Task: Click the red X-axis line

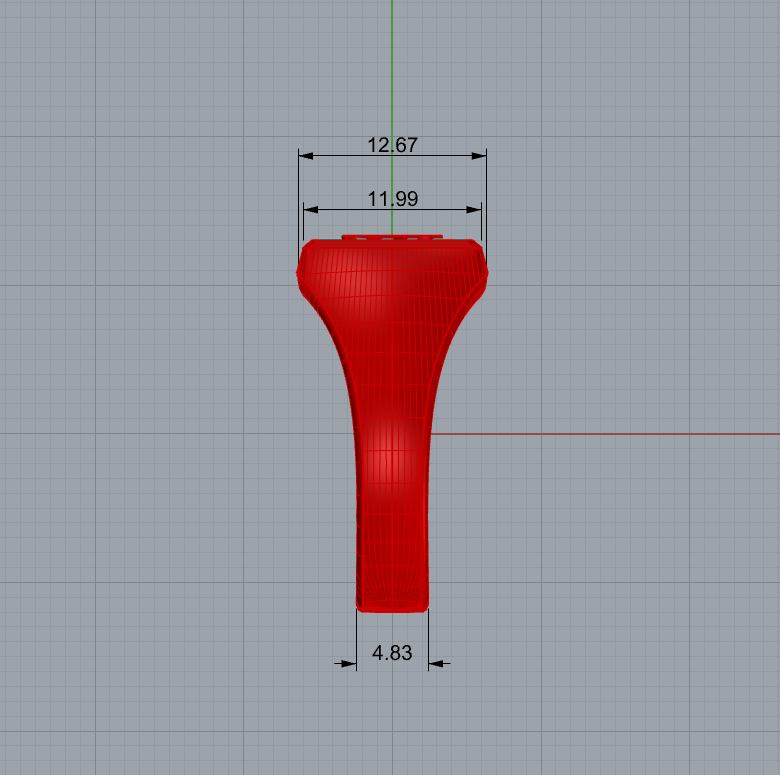Action: point(604,434)
